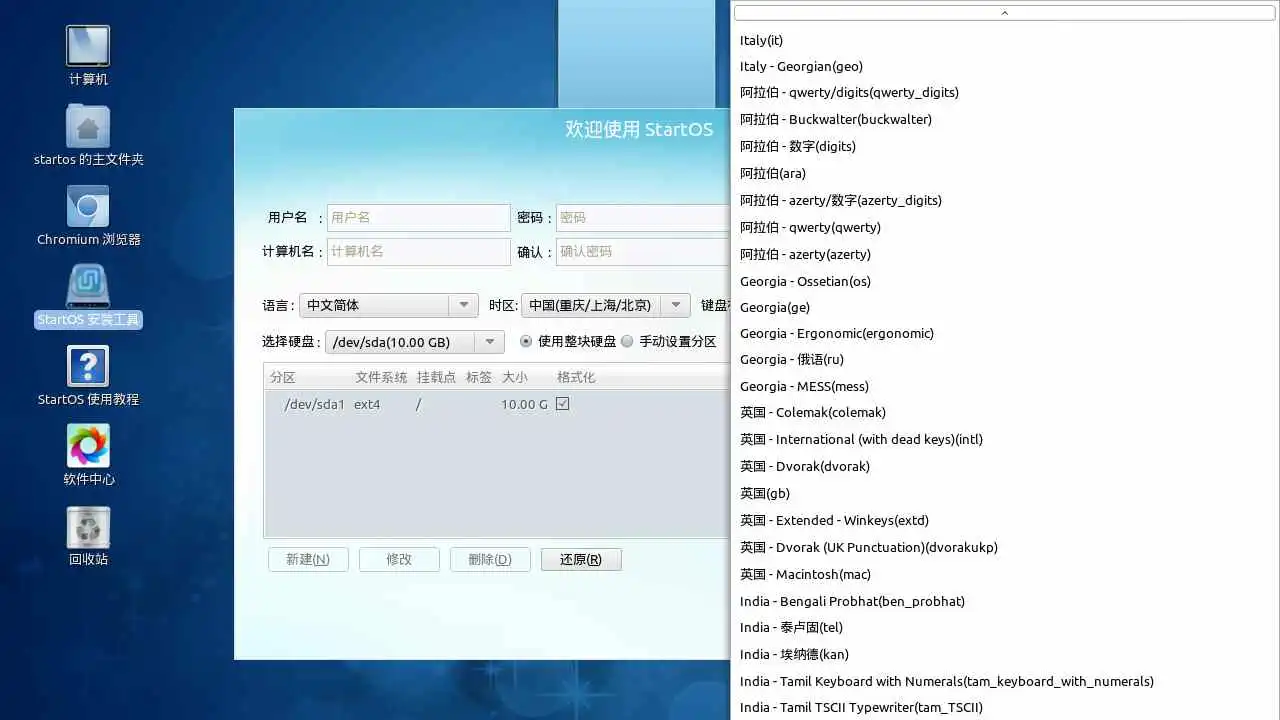Image resolution: width=1280 pixels, height=720 pixels.
Task: Open the 选择硬盘 /dev/sda dropdown
Action: [x=414, y=342]
